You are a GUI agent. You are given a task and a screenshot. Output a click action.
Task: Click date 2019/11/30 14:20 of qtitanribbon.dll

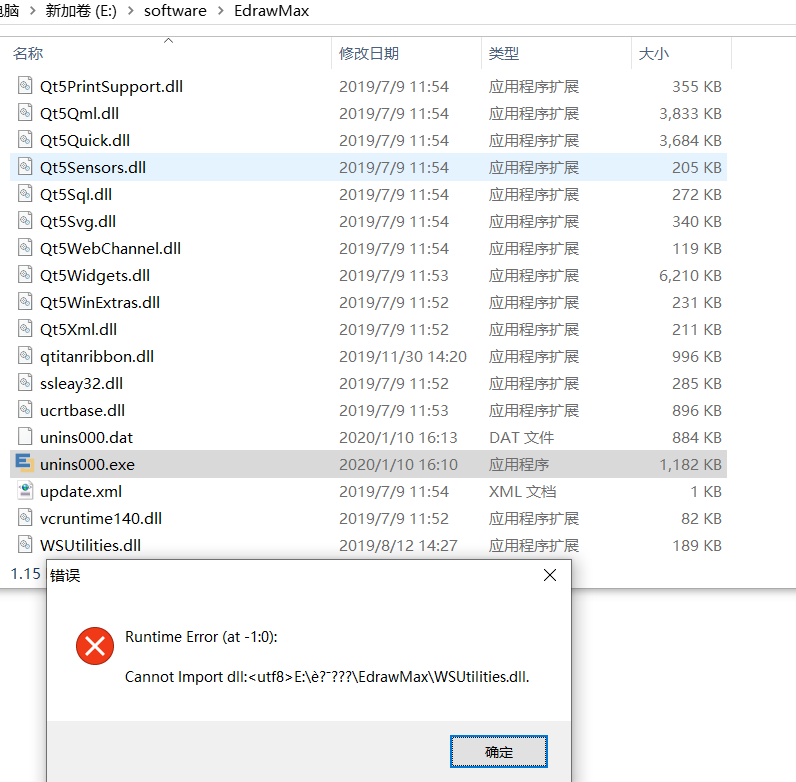(403, 356)
